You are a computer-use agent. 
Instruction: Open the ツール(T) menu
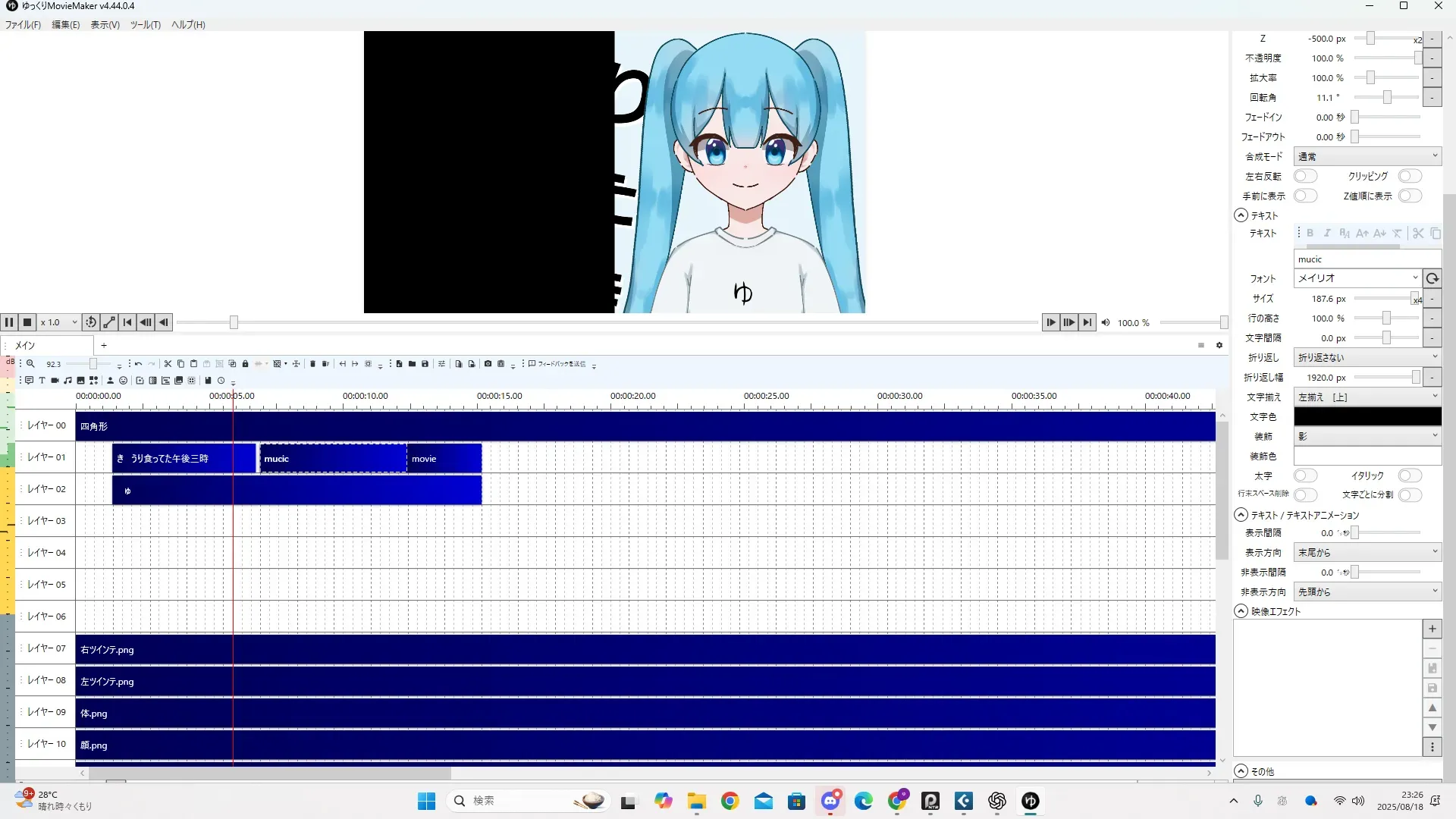(145, 24)
